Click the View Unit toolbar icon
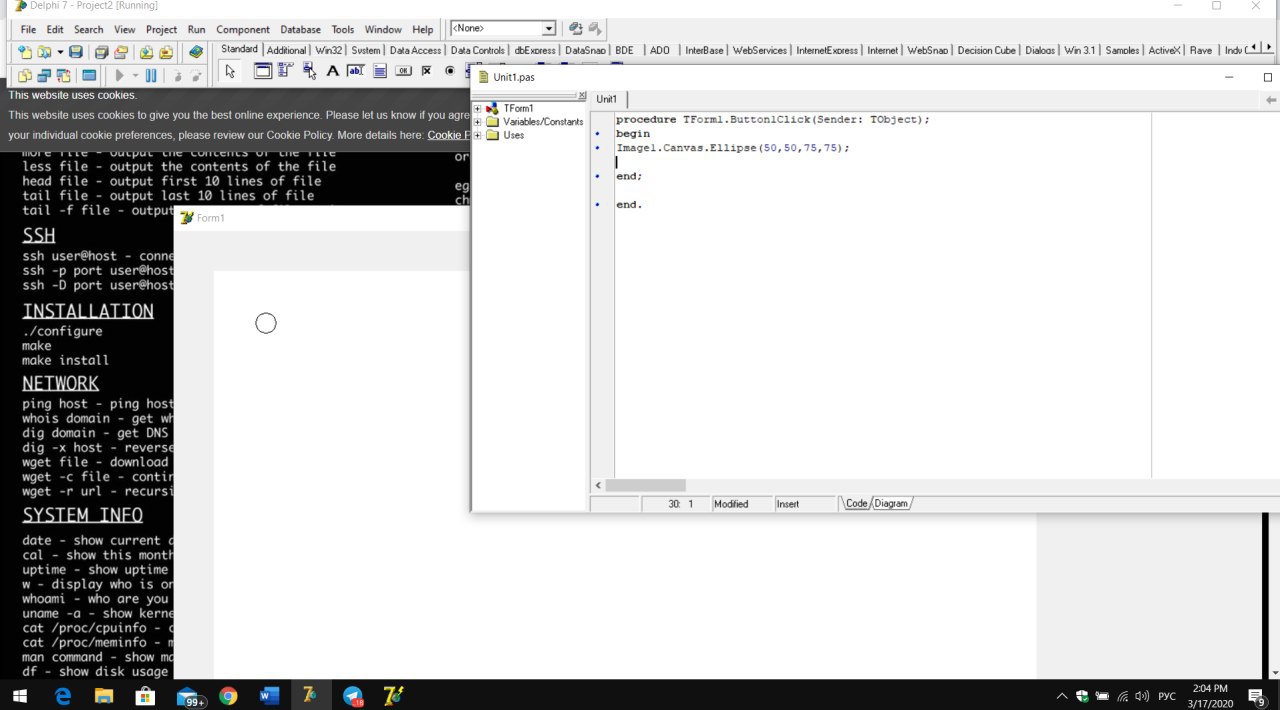Screen dimensions: 1280x710 pyautogui.click(x=25, y=75)
